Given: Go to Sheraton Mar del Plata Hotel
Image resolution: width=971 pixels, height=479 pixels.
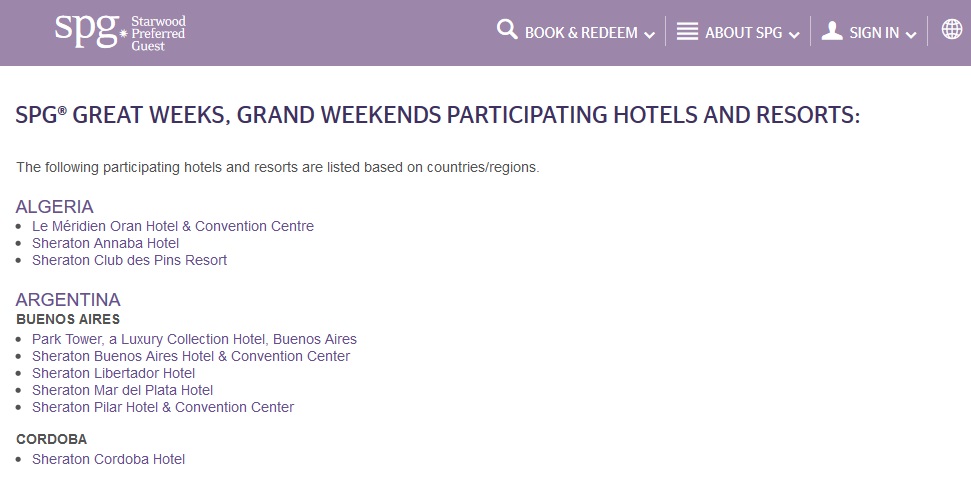Looking at the screenshot, I should [122, 390].
